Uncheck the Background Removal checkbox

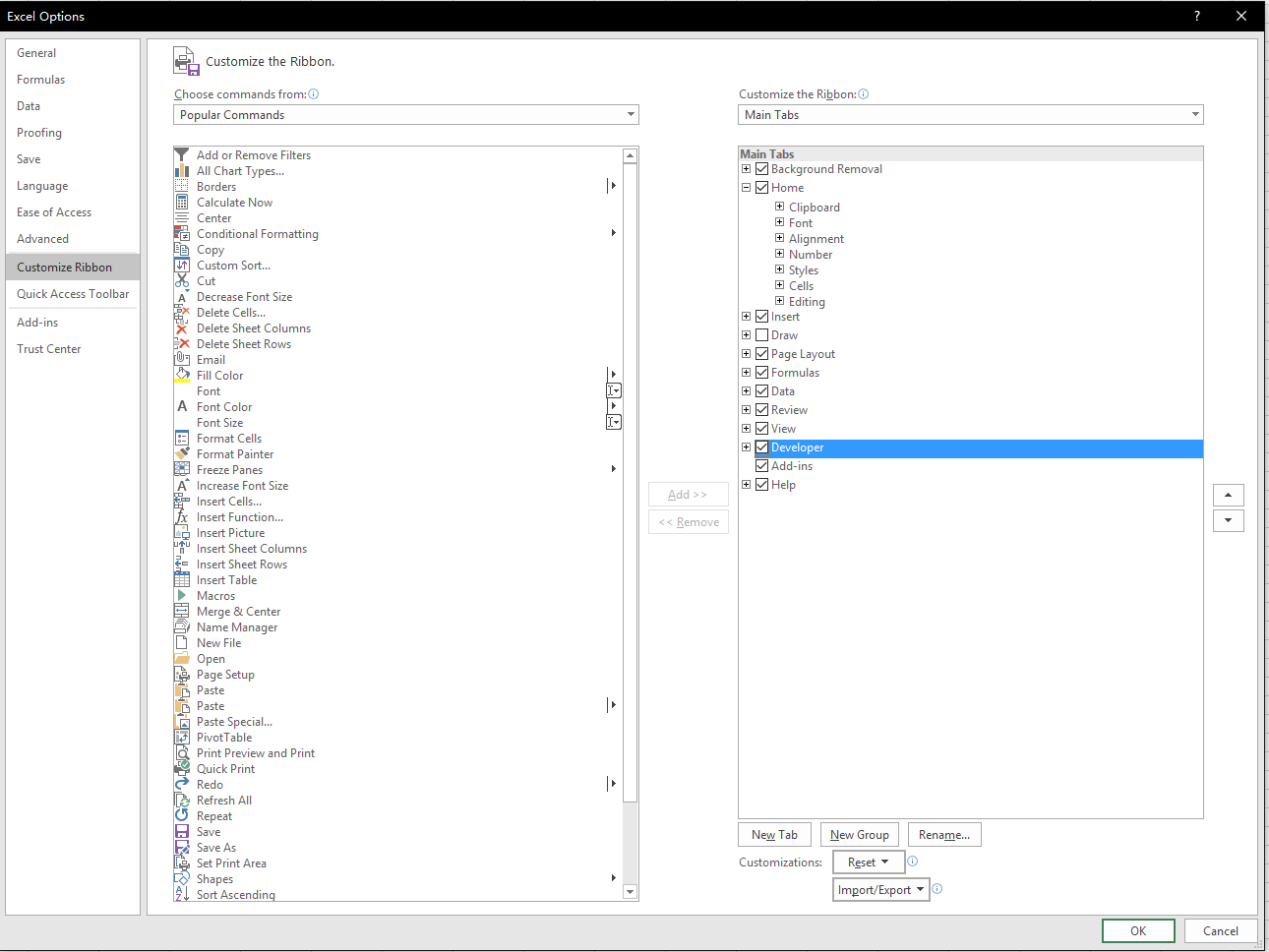point(761,169)
